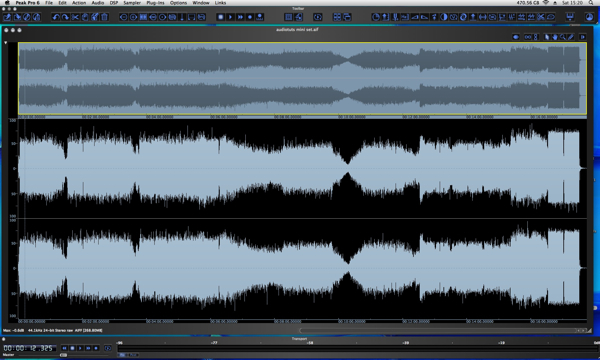Click Stop button in the Transport panel
The width and height of the screenshot is (600, 360).
(72, 348)
